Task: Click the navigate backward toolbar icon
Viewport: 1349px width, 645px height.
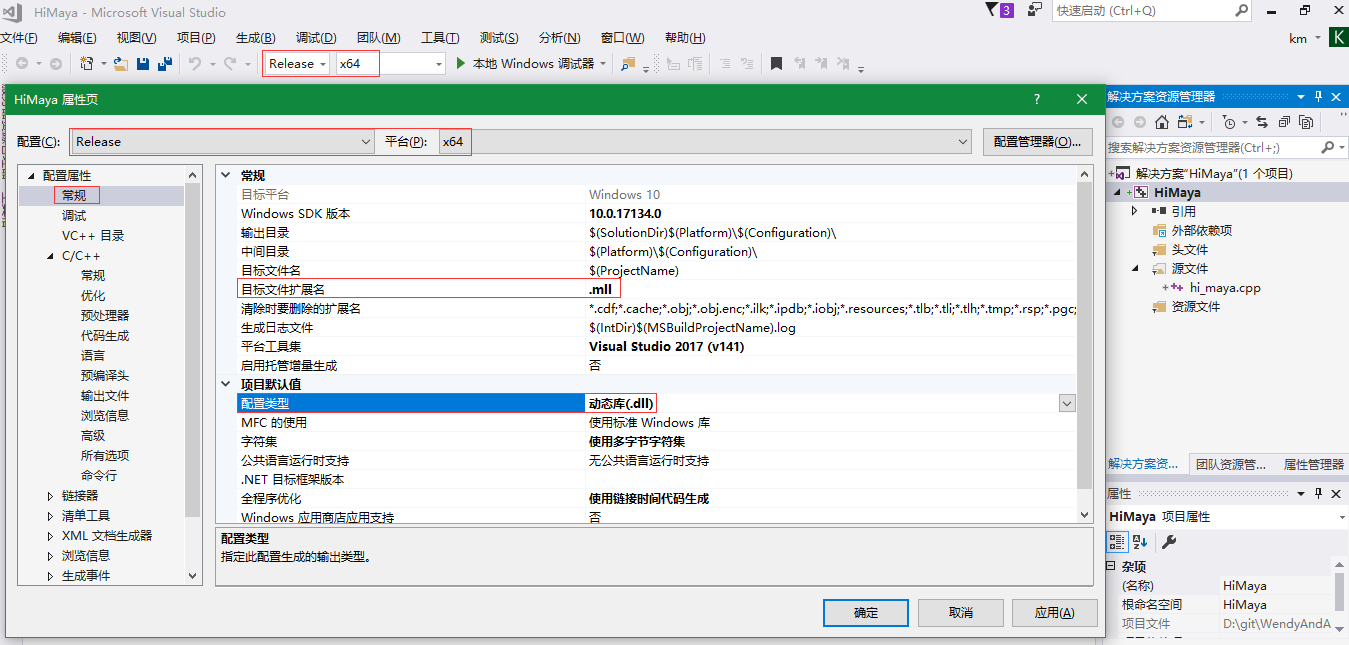Action: [x=22, y=63]
